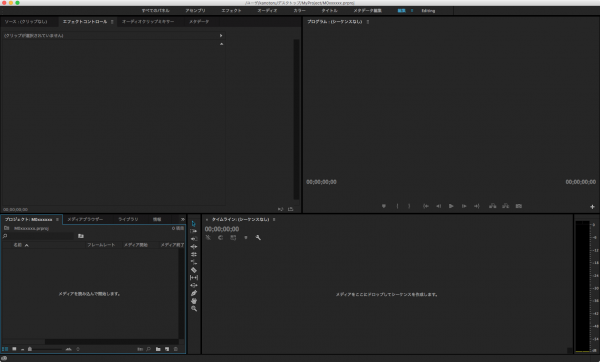The height and width of the screenshot is (362, 600).
Task: Click the Find icon in Project panel footer
Action: click(x=148, y=349)
